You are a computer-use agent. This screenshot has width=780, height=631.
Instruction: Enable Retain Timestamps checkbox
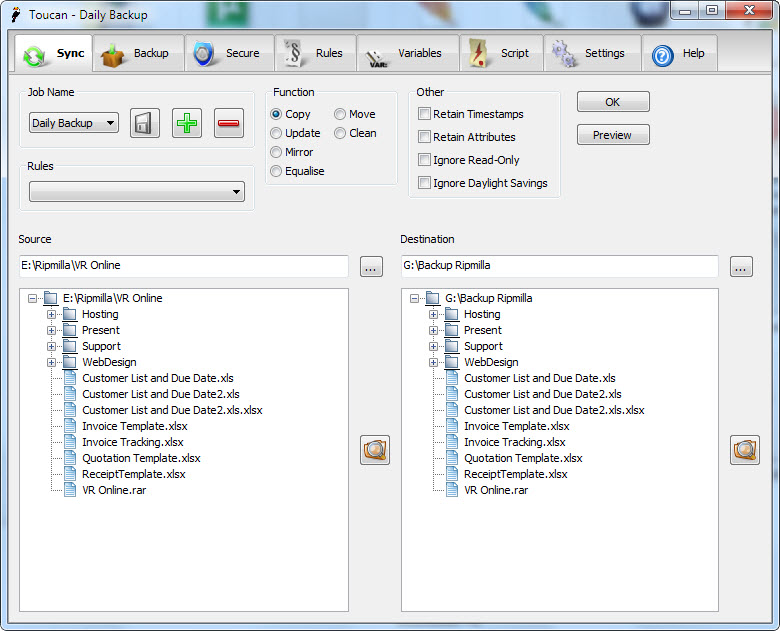point(425,114)
